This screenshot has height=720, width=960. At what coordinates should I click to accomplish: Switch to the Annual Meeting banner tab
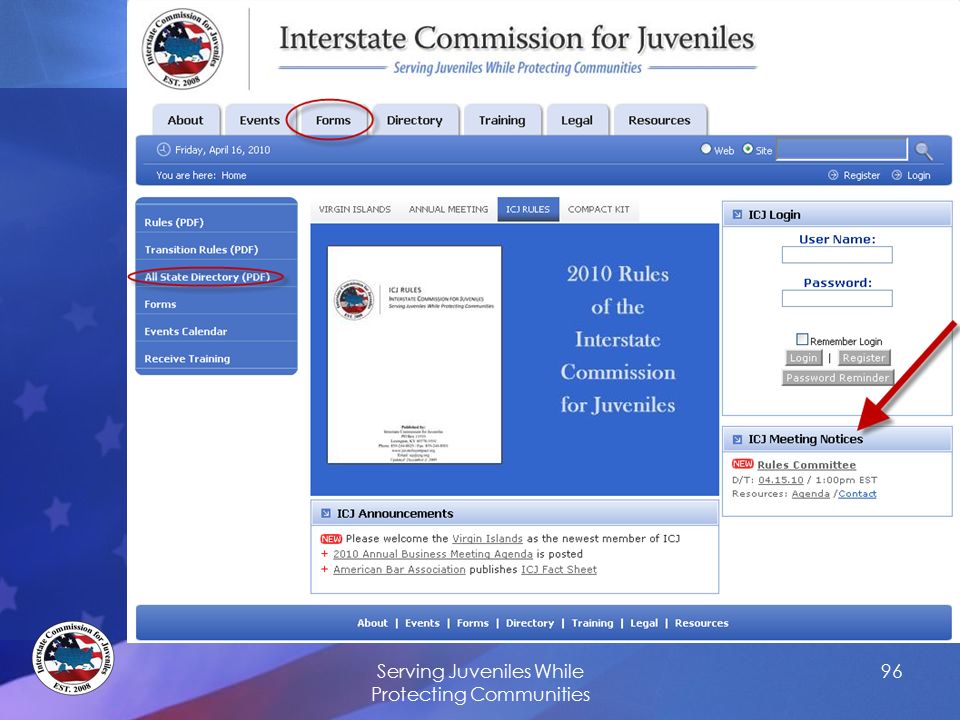[448, 209]
